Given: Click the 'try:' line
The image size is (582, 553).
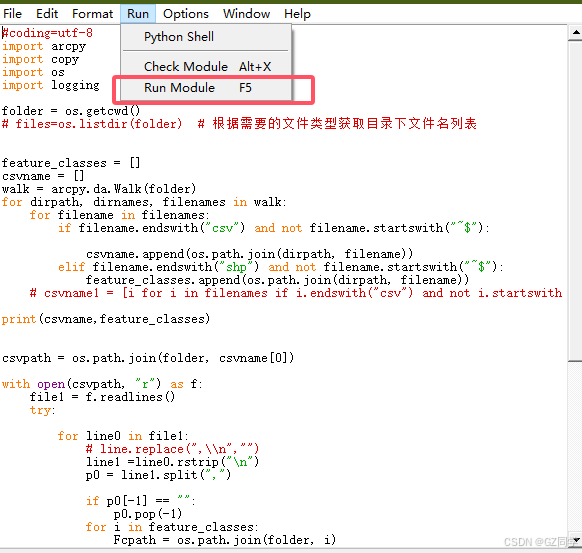Looking at the screenshot, I should (42, 410).
